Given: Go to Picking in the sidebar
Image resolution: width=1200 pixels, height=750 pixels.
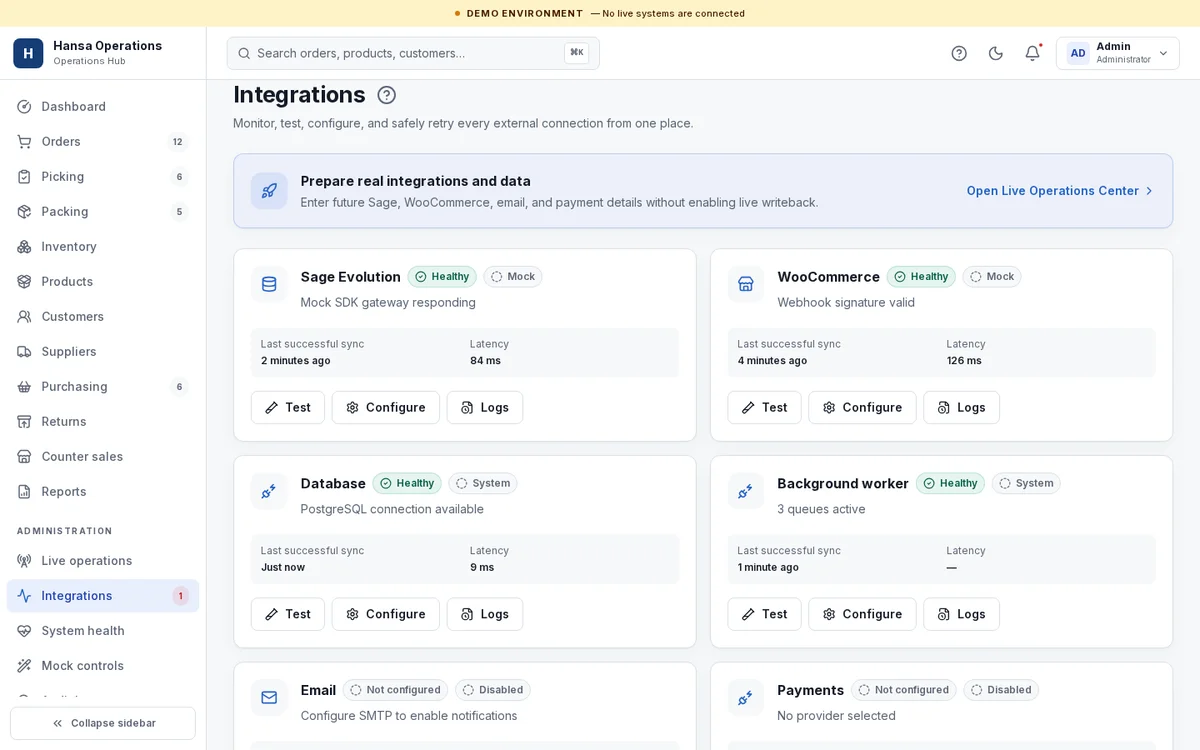Looking at the screenshot, I should (103, 177).
